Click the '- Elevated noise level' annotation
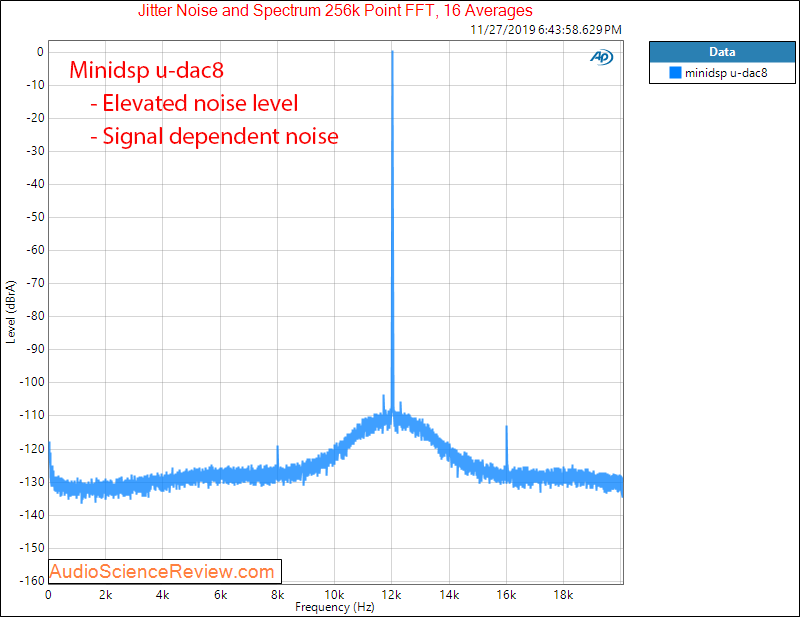This screenshot has height=617, width=800. [x=194, y=103]
